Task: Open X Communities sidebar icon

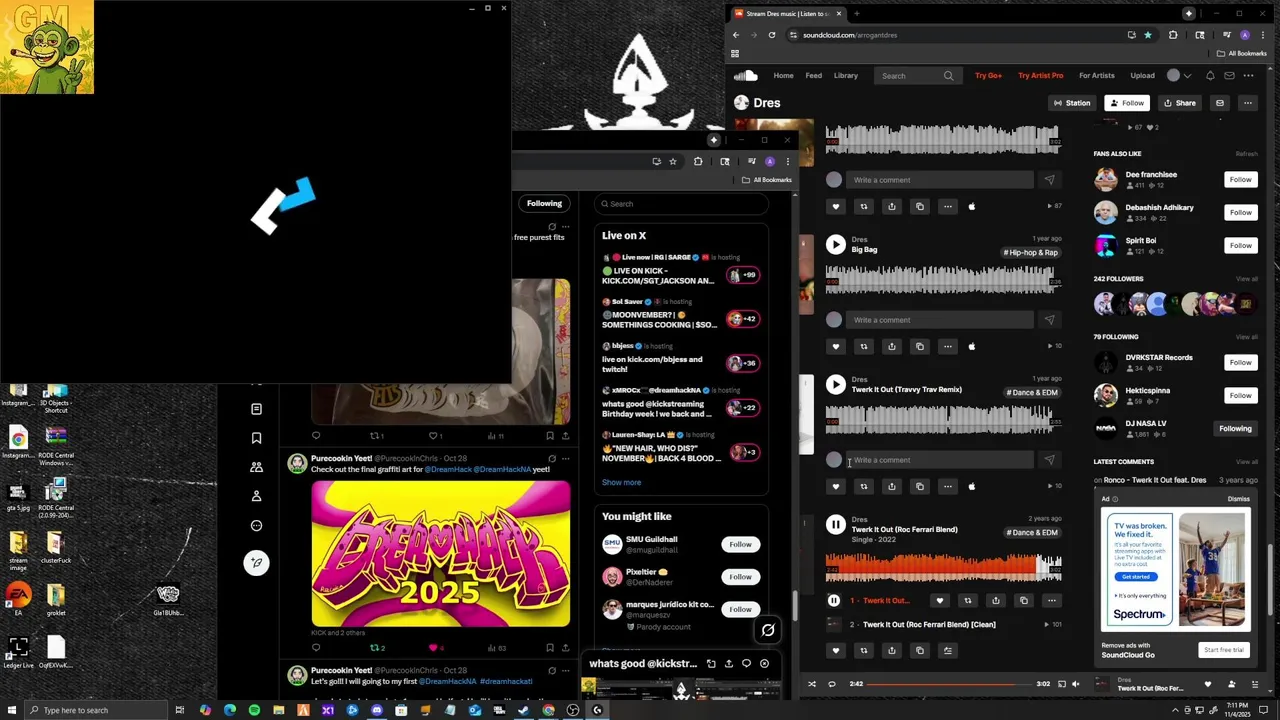Action: (x=256, y=467)
